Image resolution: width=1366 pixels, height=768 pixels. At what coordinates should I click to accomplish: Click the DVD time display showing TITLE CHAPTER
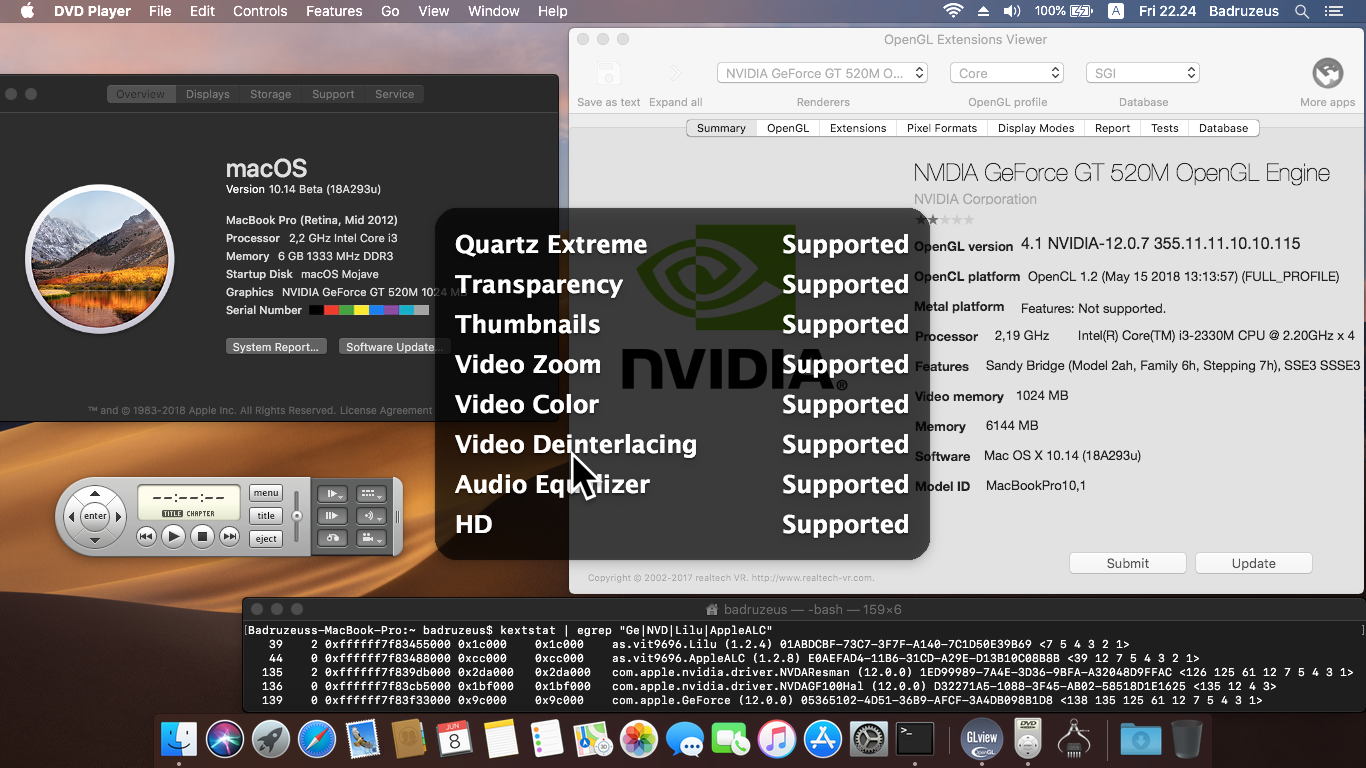click(189, 502)
